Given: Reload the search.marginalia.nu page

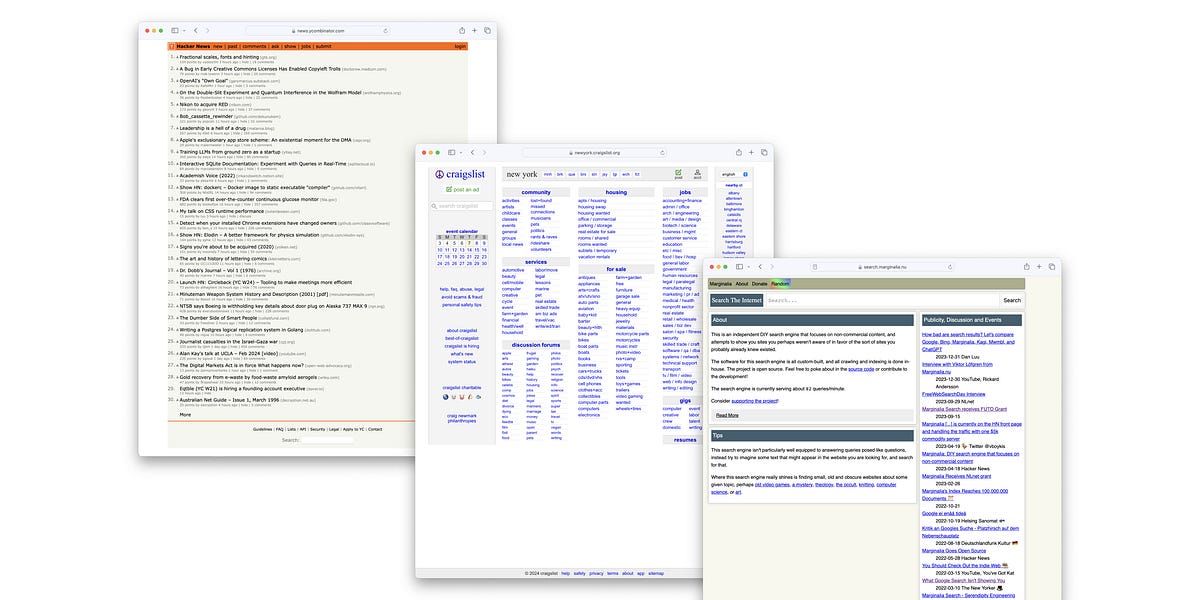Looking at the screenshot, I should 951,267.
